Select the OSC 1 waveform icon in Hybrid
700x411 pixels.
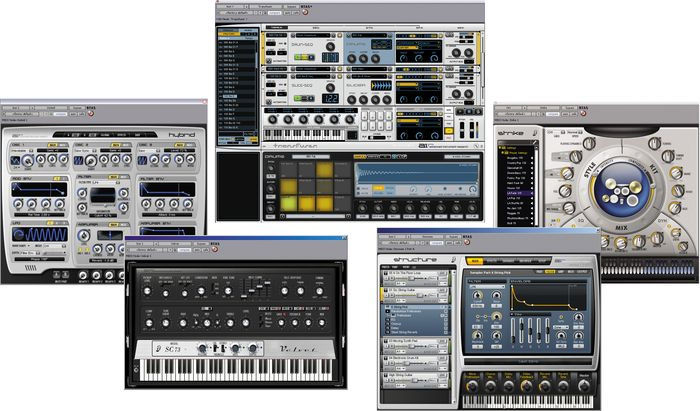click(16, 160)
